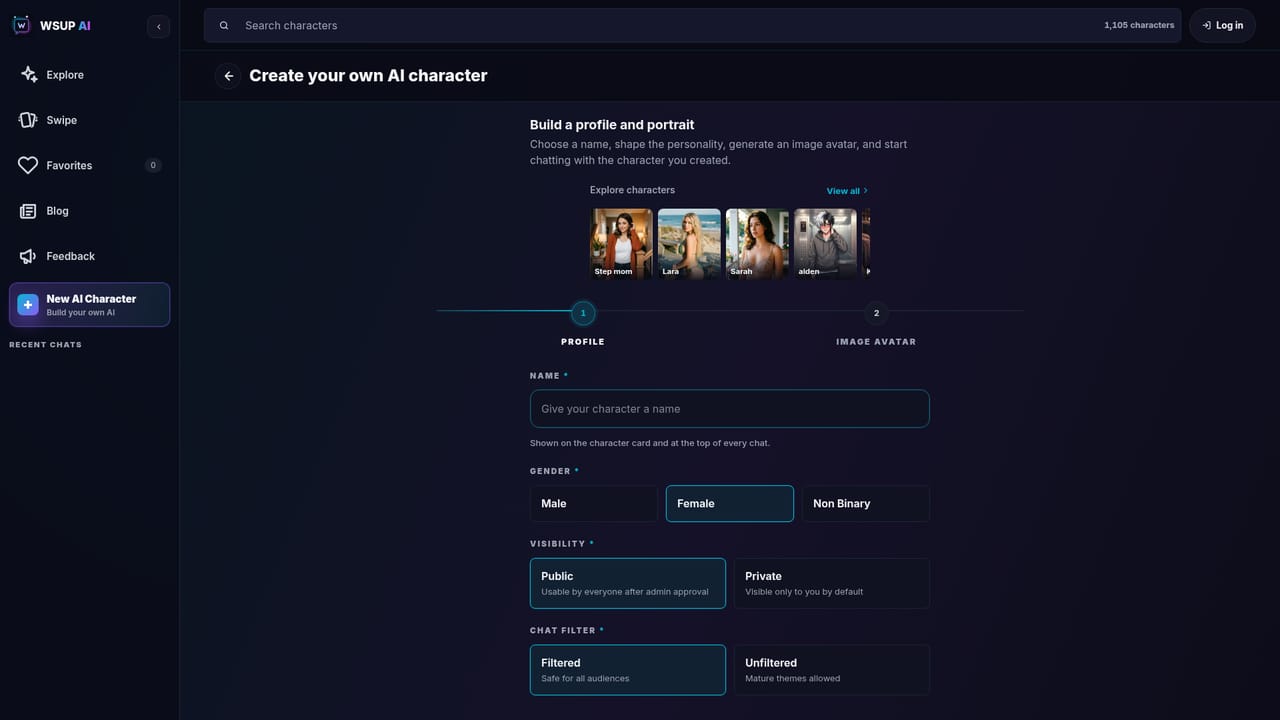Click the Favorites count badge 0
This screenshot has width=1280, height=720.
(x=153, y=165)
